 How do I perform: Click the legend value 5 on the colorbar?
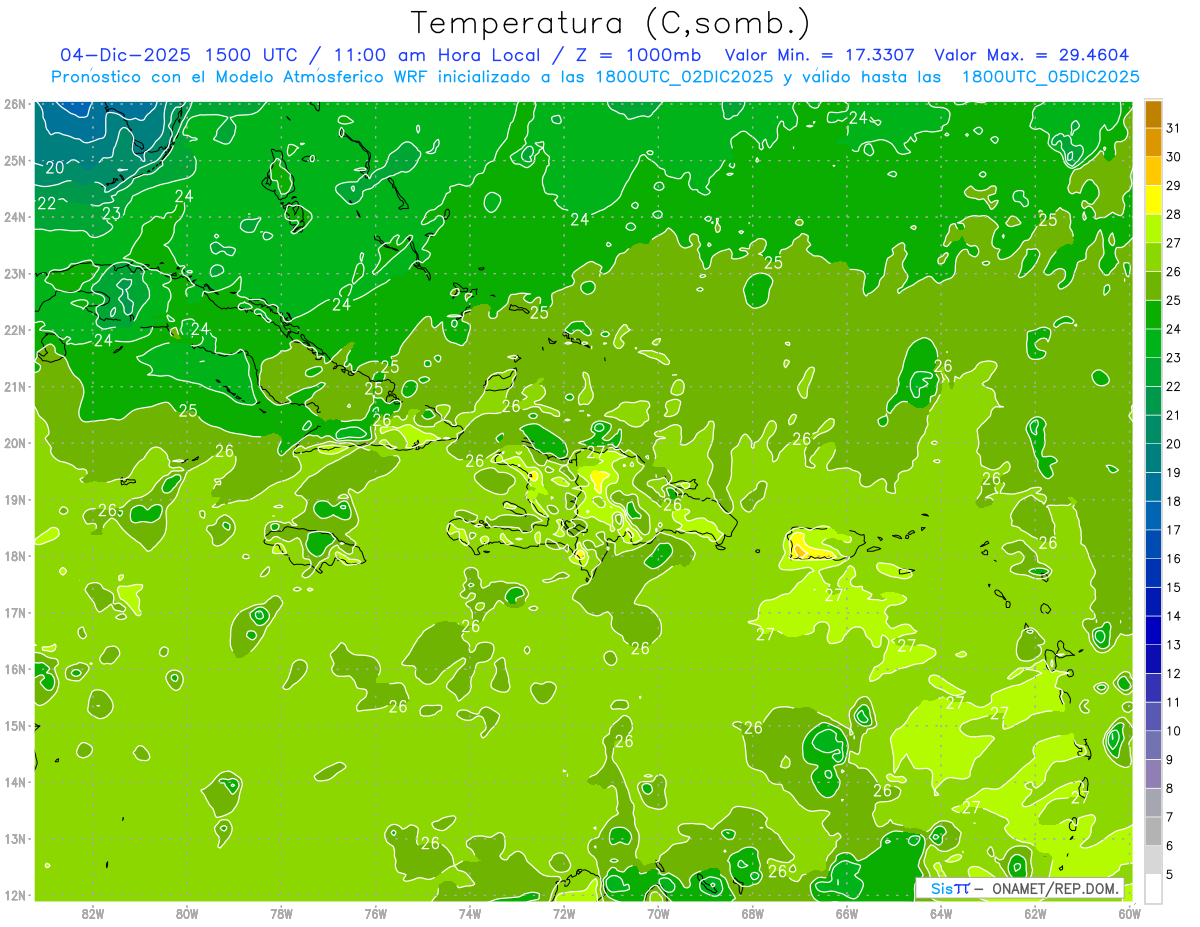[x=1170, y=874]
